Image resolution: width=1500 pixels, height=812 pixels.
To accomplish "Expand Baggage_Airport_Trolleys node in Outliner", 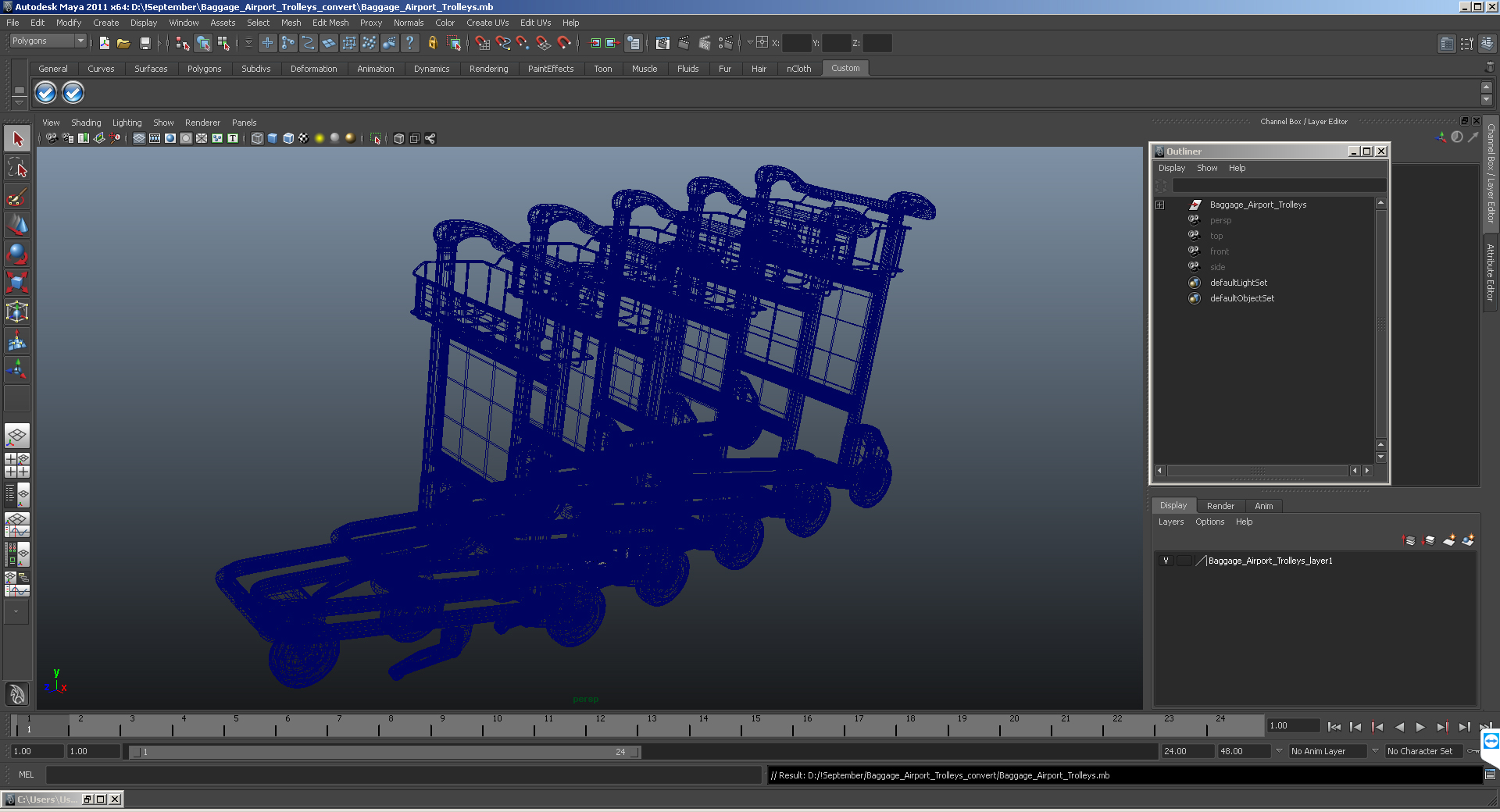I will pos(1160,205).
